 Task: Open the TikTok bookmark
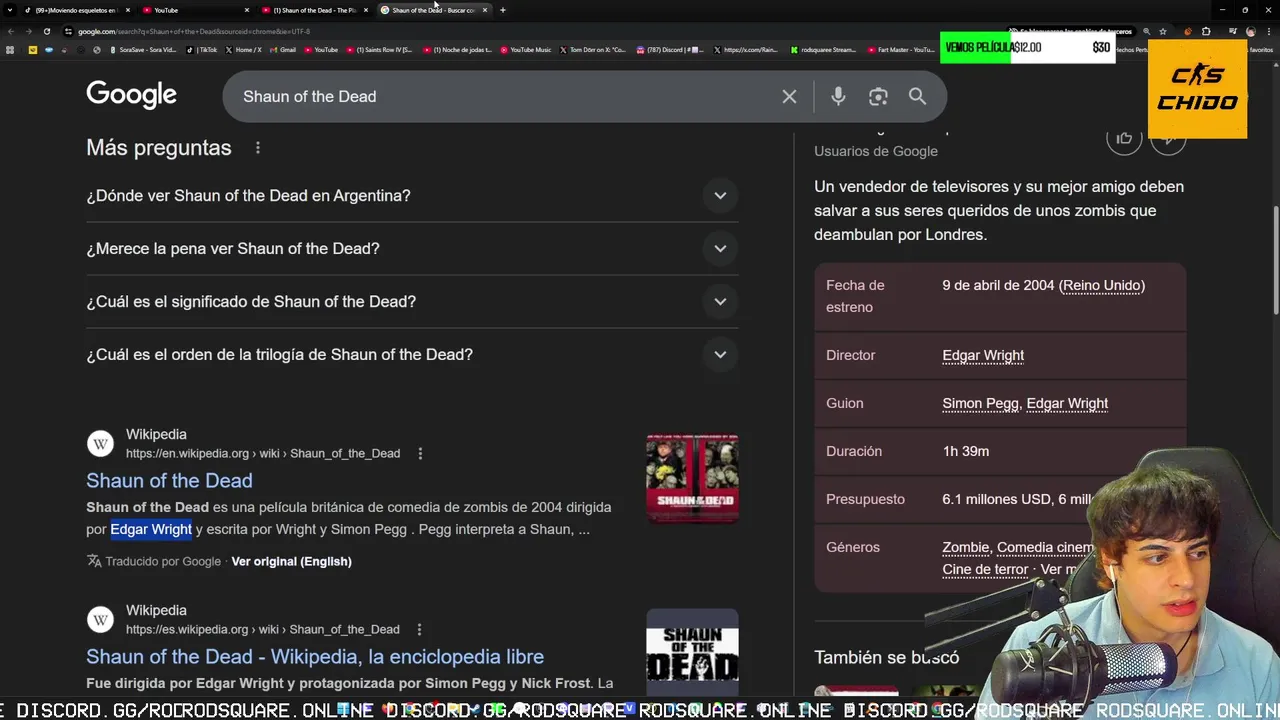coord(204,49)
